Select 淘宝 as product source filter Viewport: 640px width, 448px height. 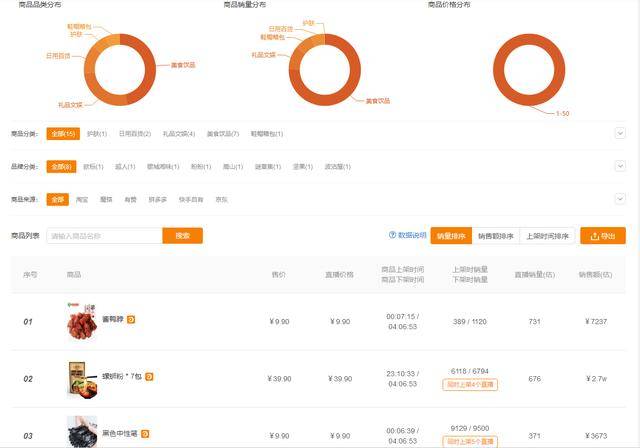[82, 199]
